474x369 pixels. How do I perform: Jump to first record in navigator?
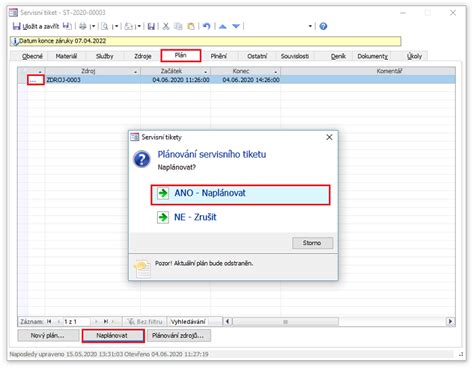[49, 322]
